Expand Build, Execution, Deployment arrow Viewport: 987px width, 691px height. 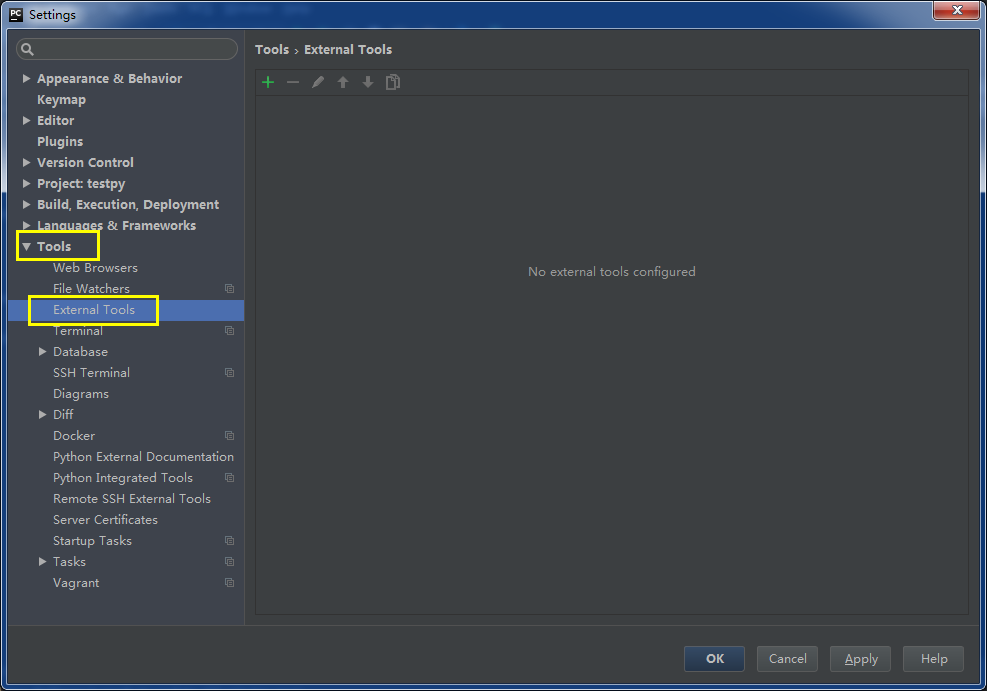coord(26,205)
